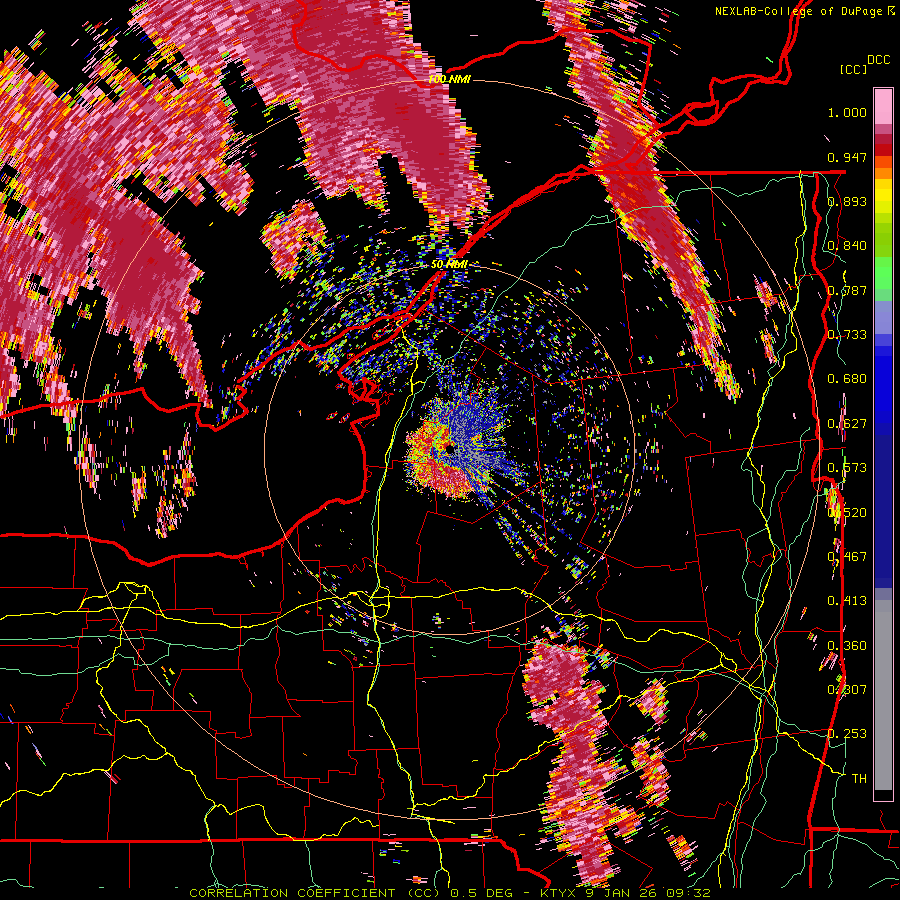Image resolution: width=900 pixels, height=900 pixels.
Task: Click the 0.947 color scale value
Action: (x=847, y=157)
